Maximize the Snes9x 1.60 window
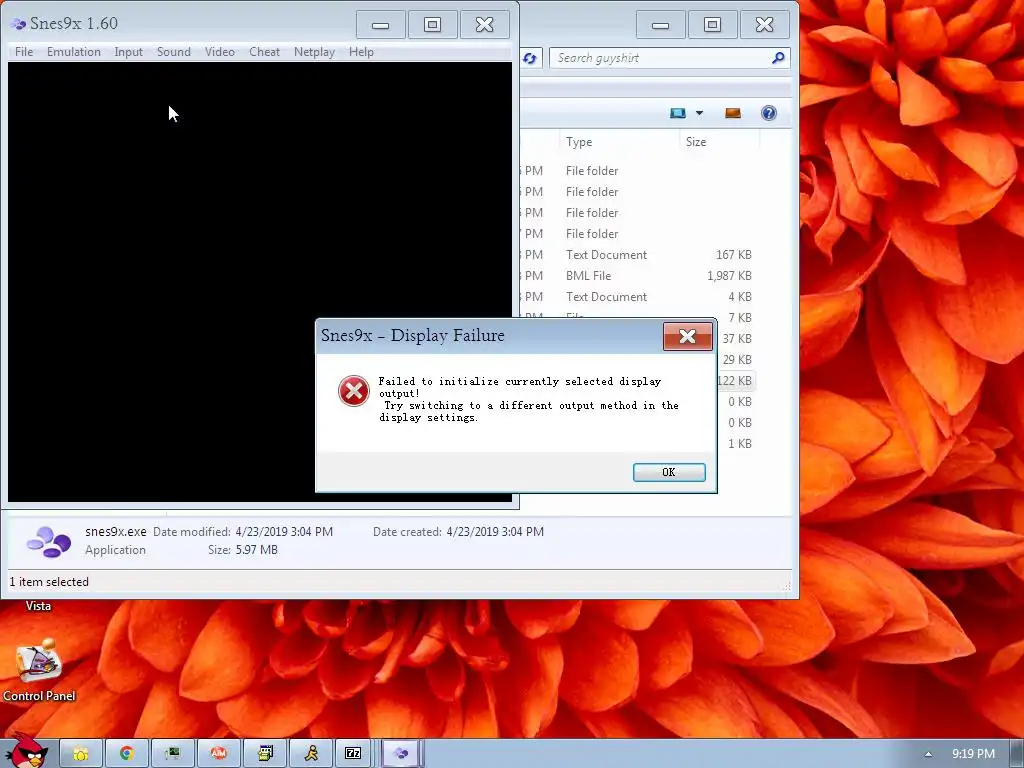 point(432,25)
